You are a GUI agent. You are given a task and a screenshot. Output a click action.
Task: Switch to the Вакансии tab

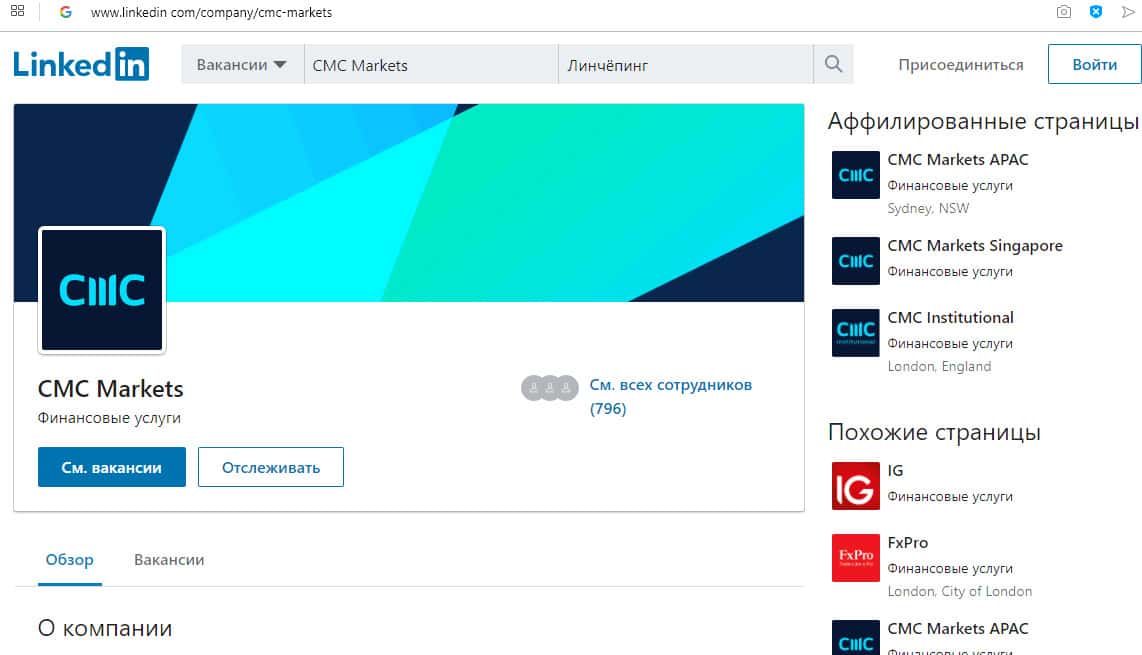tap(169, 560)
